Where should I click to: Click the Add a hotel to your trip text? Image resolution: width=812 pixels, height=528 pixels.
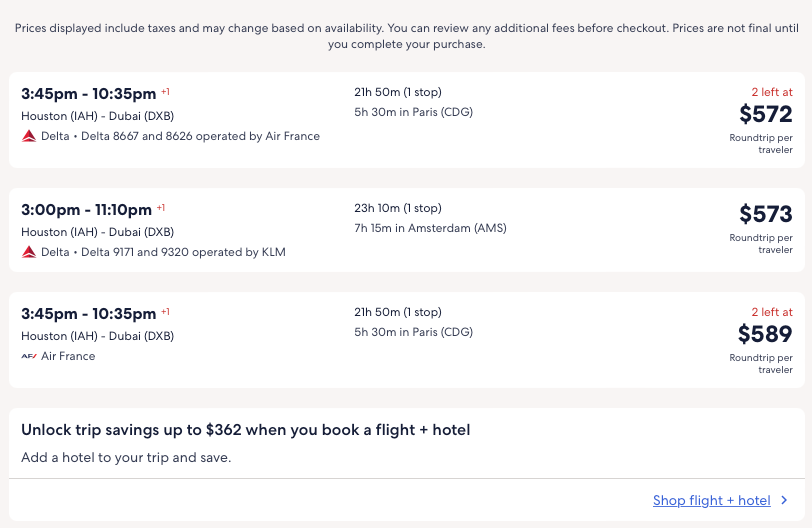(x=126, y=458)
